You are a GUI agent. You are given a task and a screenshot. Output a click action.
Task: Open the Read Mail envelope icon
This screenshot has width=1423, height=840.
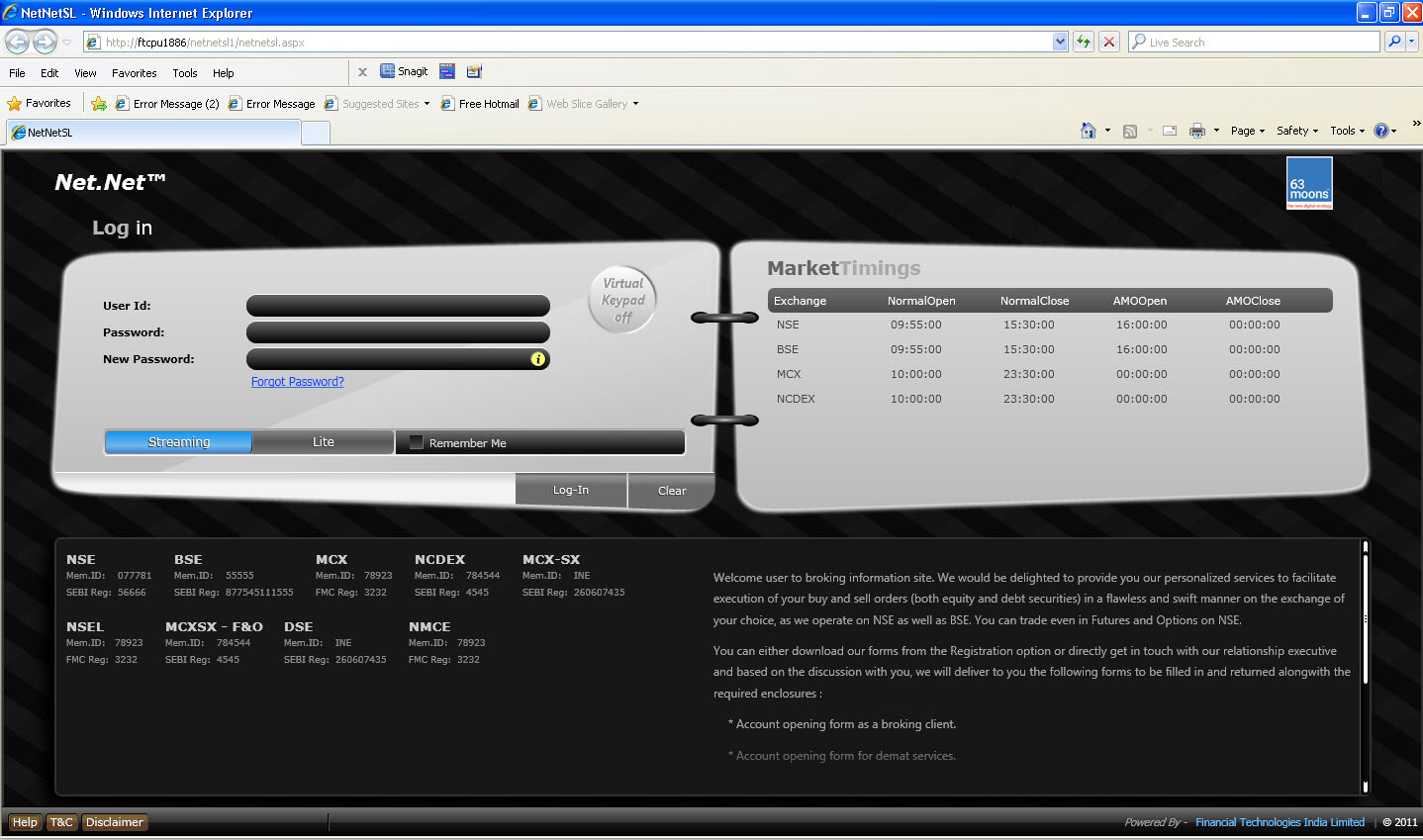point(1169,130)
